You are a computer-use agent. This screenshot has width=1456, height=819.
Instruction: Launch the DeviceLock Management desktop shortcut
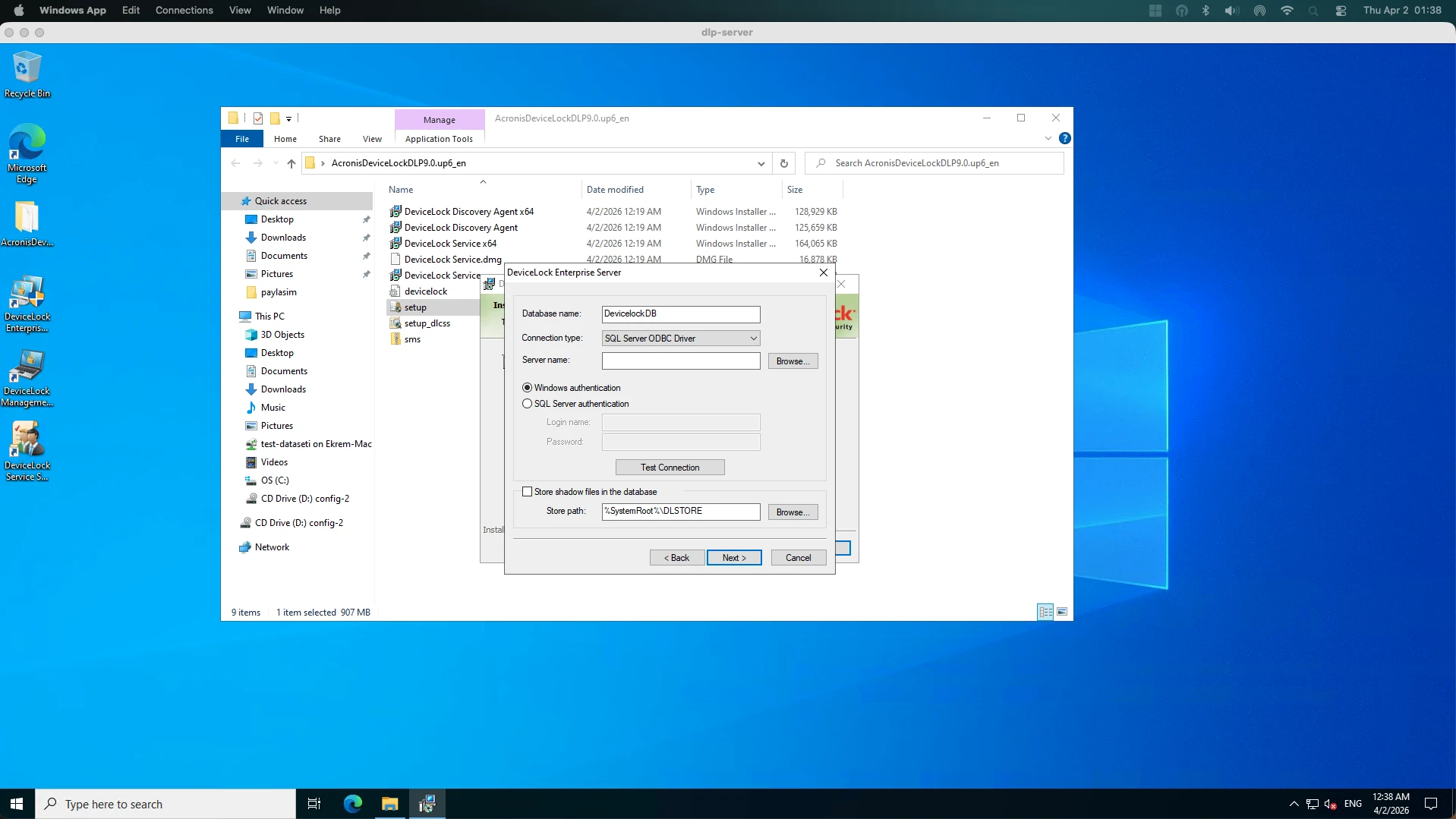27,378
